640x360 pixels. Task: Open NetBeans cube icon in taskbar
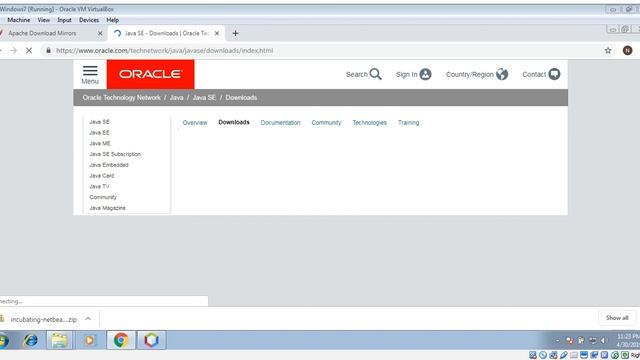[151, 340]
